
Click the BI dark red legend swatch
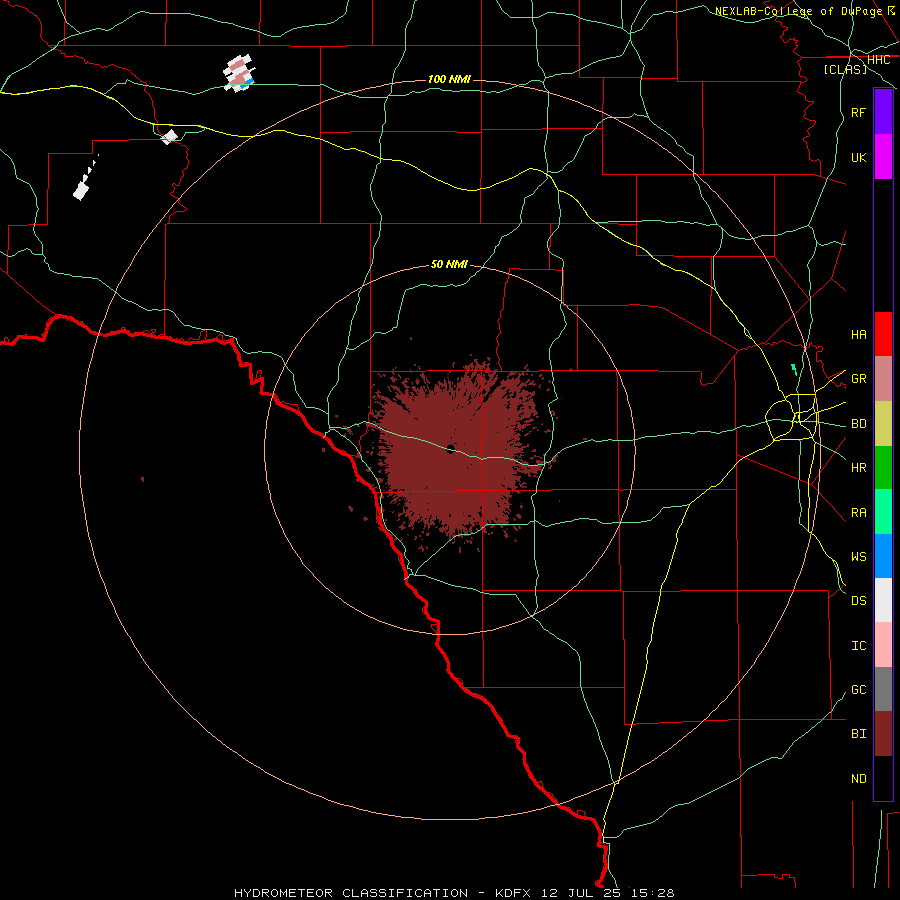point(883,734)
